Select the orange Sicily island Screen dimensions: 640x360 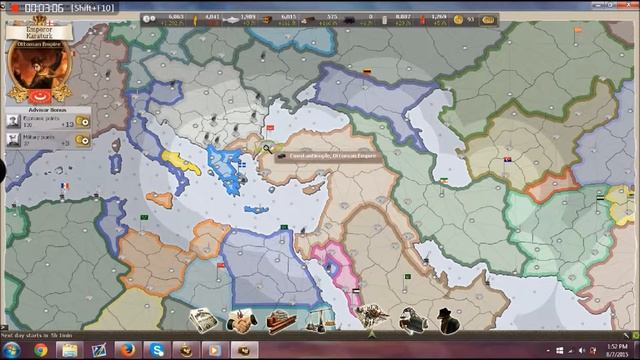pos(160,199)
